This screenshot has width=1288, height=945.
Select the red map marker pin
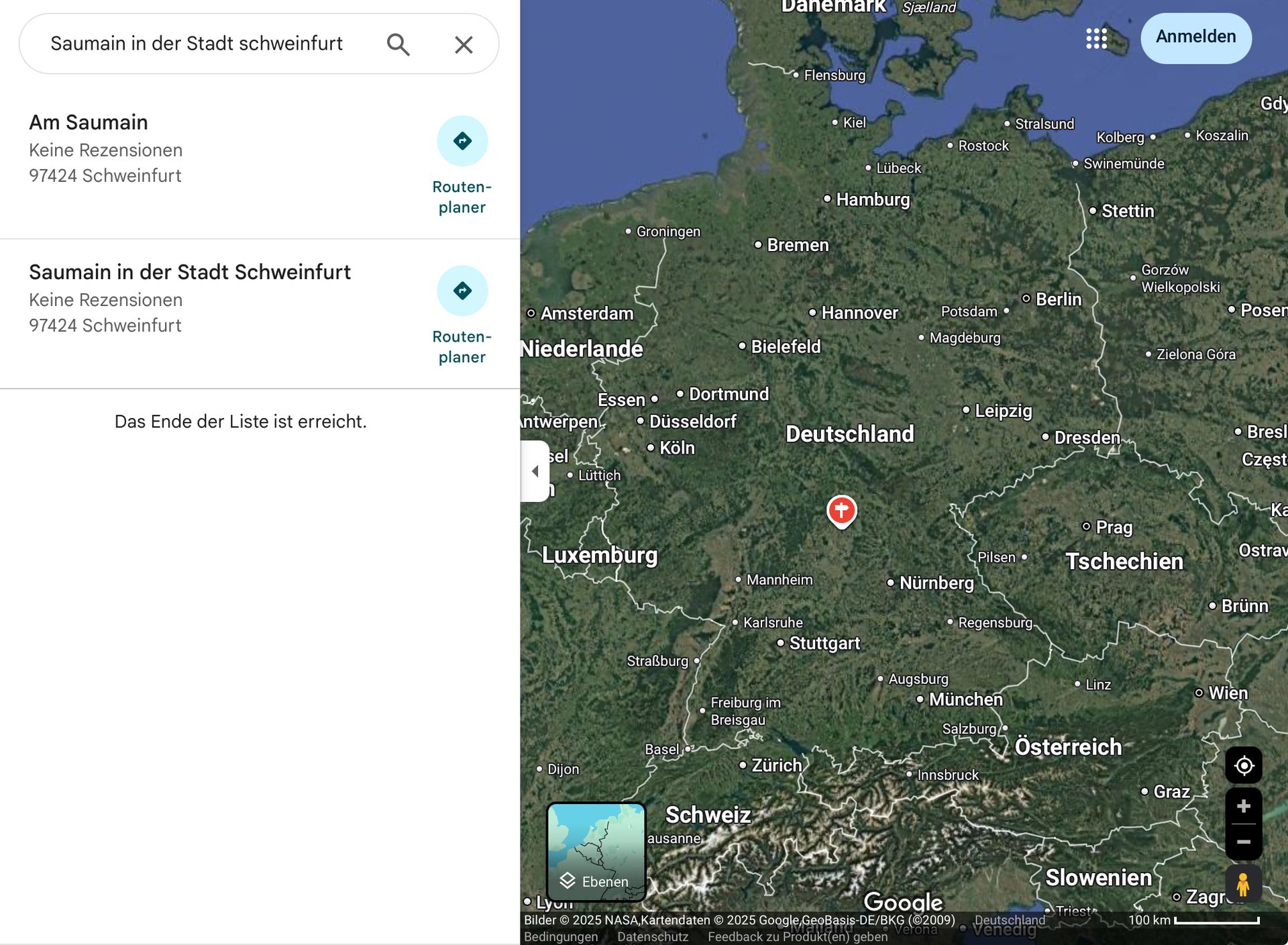tap(841, 511)
